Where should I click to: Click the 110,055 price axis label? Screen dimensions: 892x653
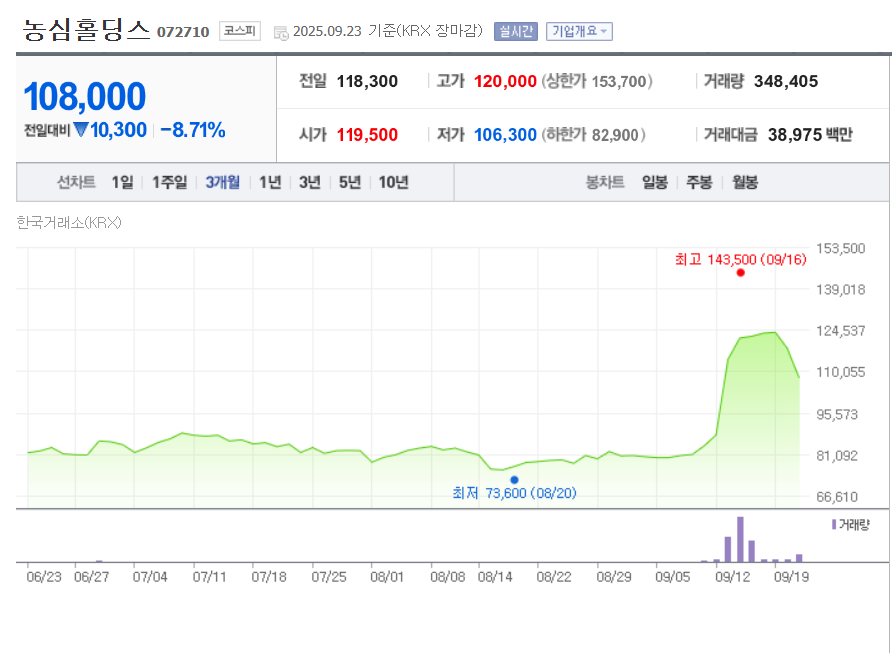pyautogui.click(x=841, y=372)
